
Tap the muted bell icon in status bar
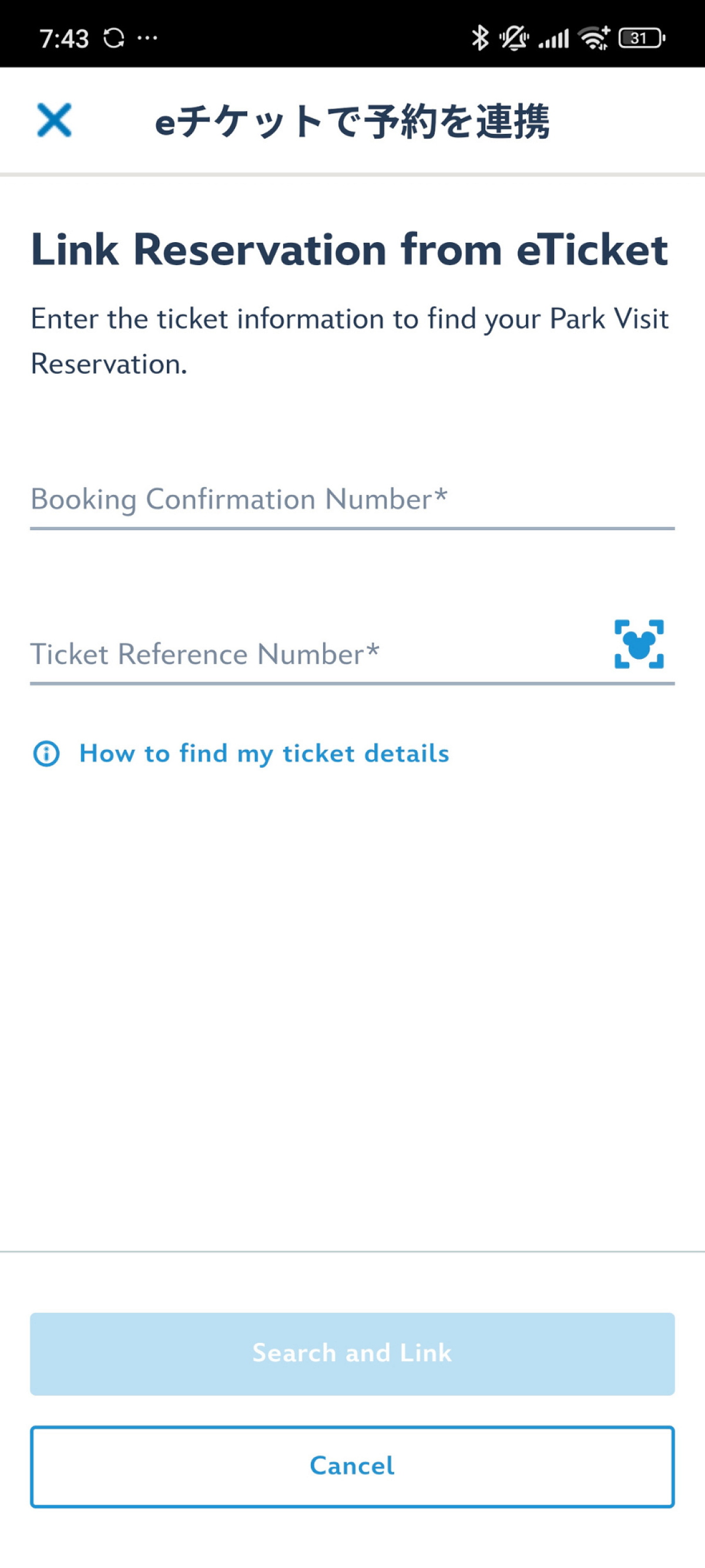click(514, 38)
